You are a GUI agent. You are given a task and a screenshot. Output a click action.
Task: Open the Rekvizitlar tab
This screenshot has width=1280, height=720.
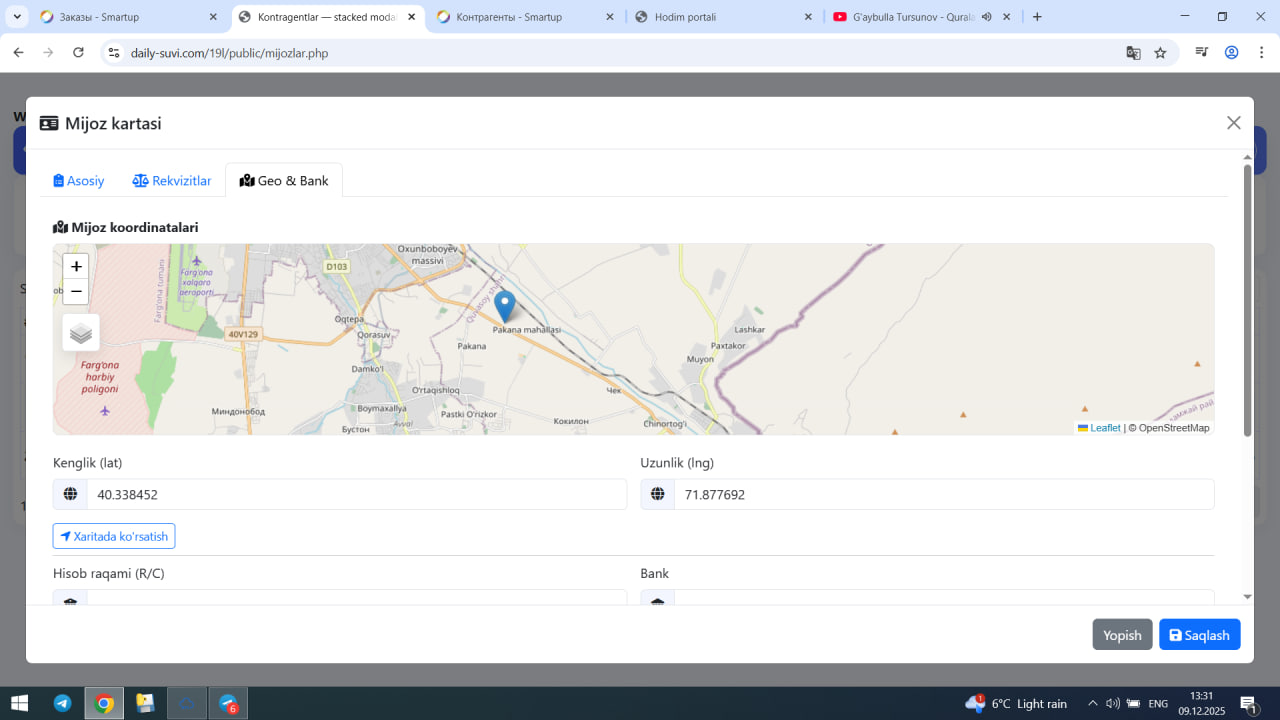(172, 181)
